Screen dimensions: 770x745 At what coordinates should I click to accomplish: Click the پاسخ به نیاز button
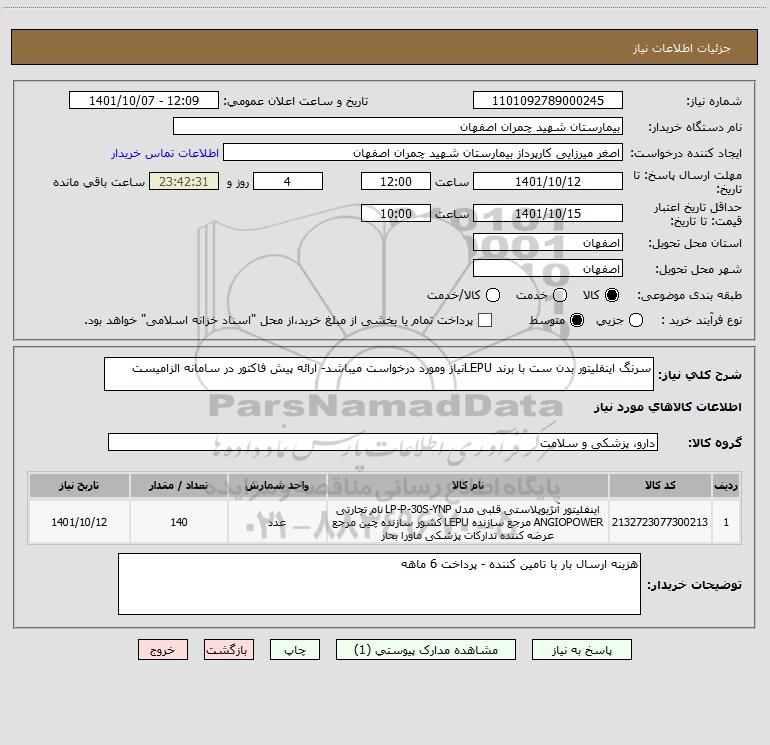(x=581, y=650)
